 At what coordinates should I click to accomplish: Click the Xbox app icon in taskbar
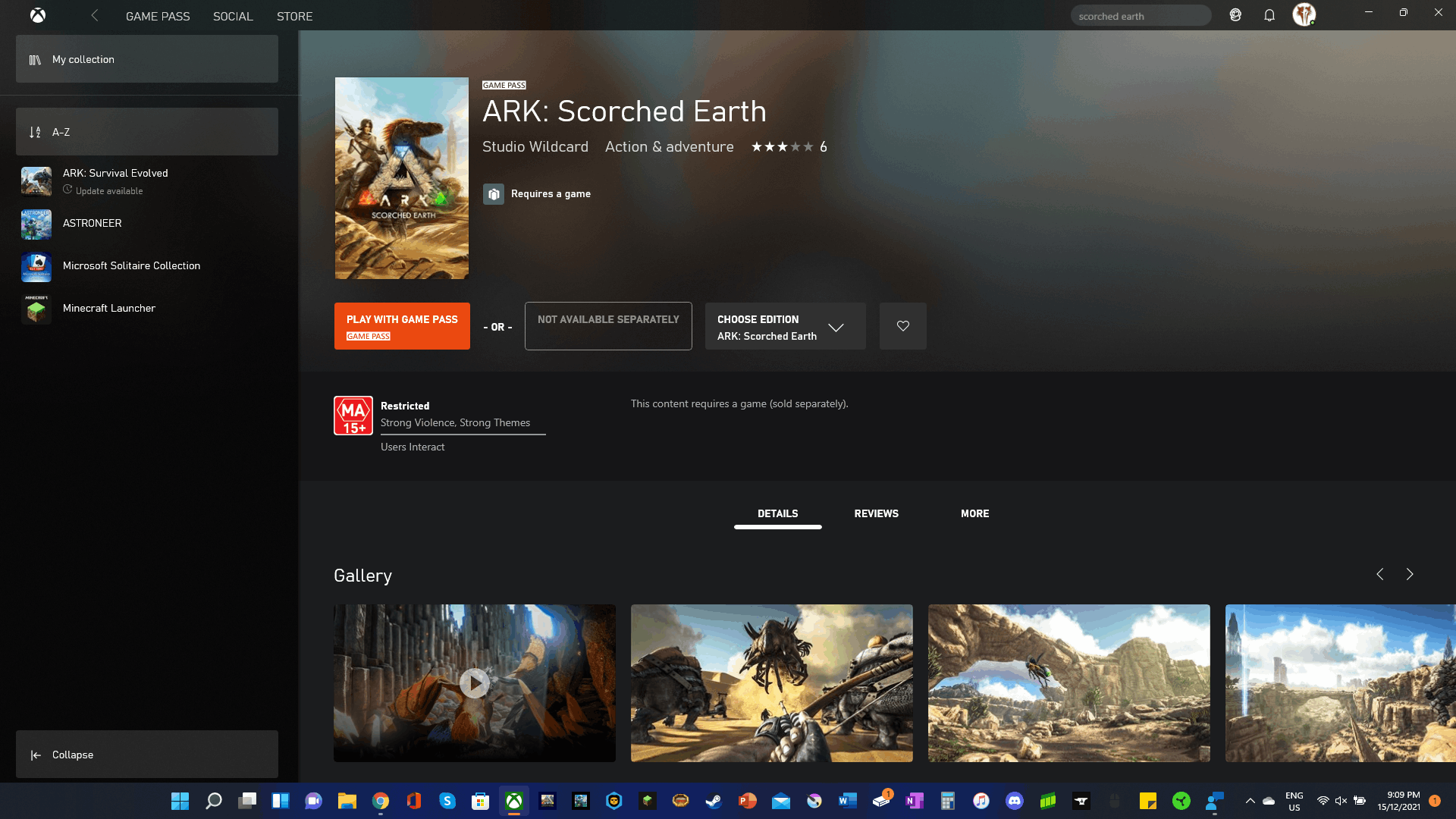click(514, 800)
